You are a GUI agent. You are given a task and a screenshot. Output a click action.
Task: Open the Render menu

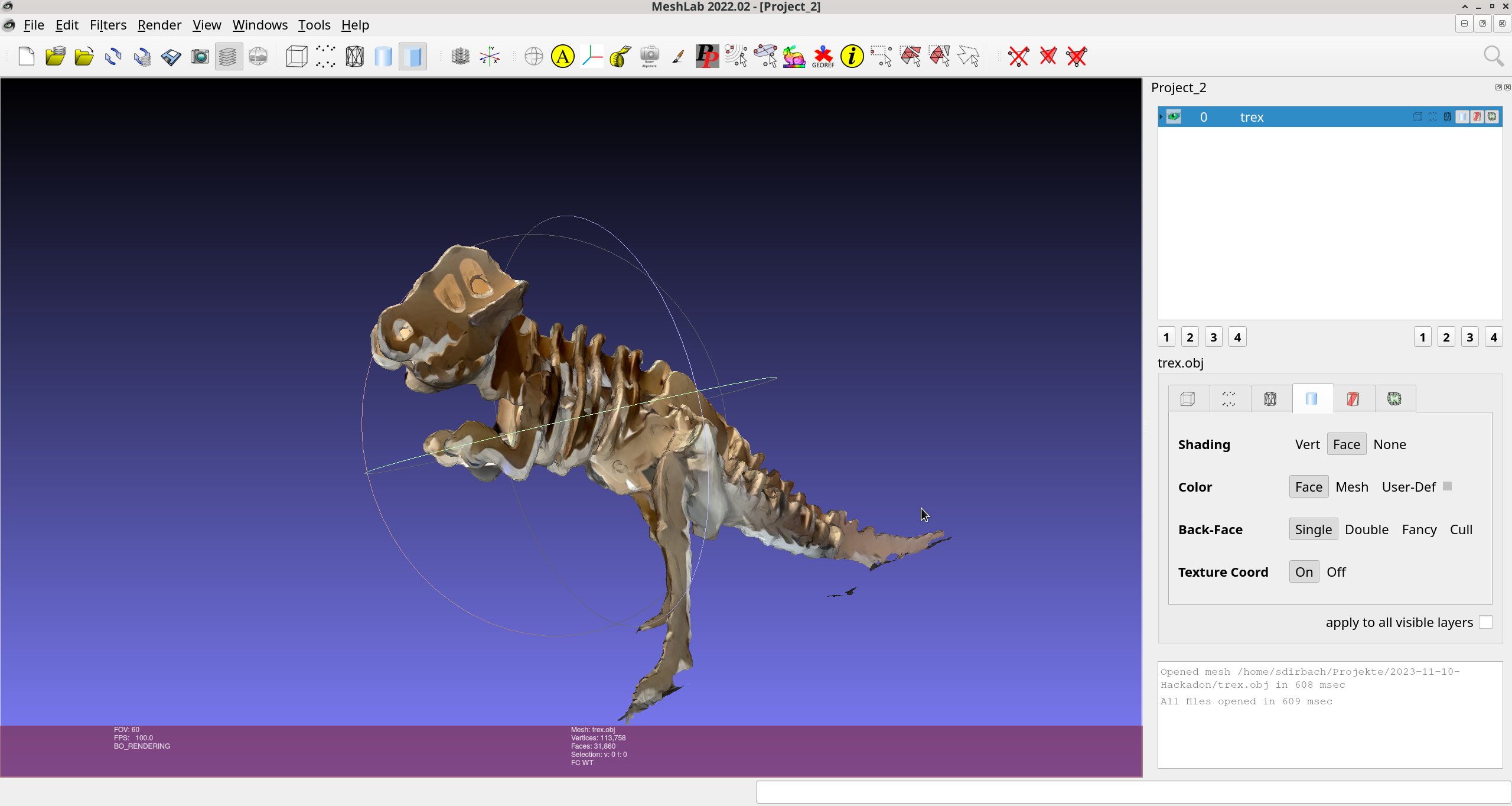pyautogui.click(x=159, y=25)
